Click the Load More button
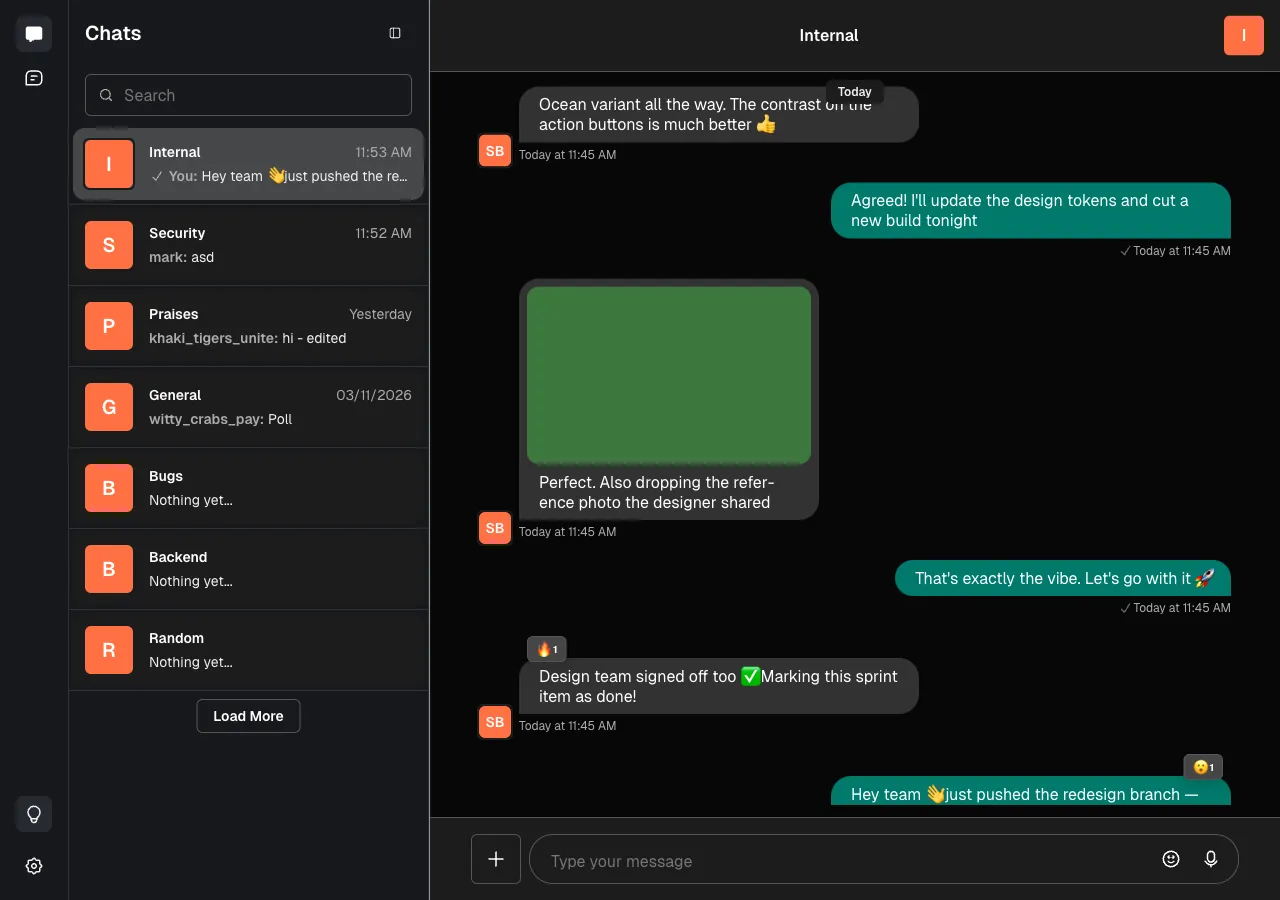Viewport: 1280px width, 900px height. coord(248,716)
